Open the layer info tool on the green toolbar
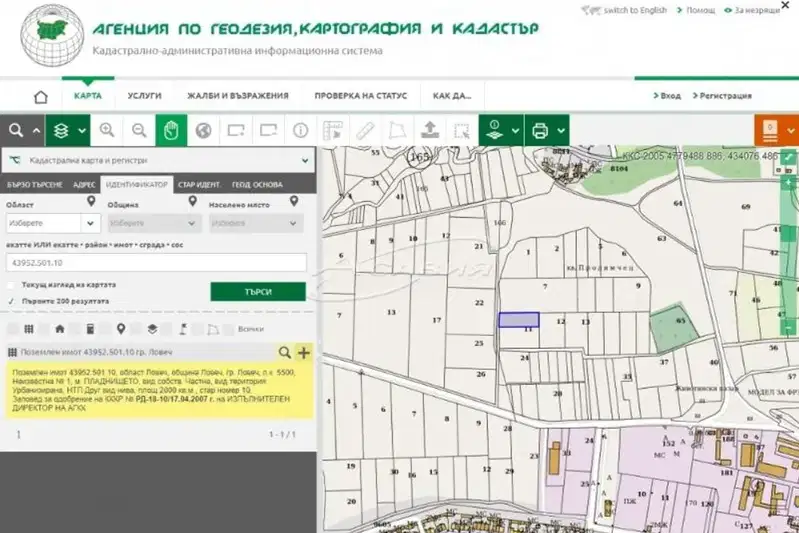Screen dimensions: 799x533 tap(494, 130)
